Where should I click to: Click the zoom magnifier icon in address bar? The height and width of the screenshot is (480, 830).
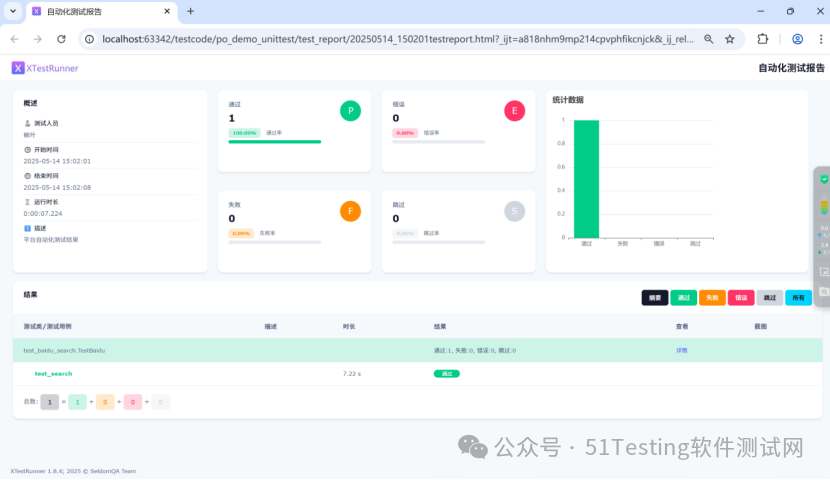(708, 39)
